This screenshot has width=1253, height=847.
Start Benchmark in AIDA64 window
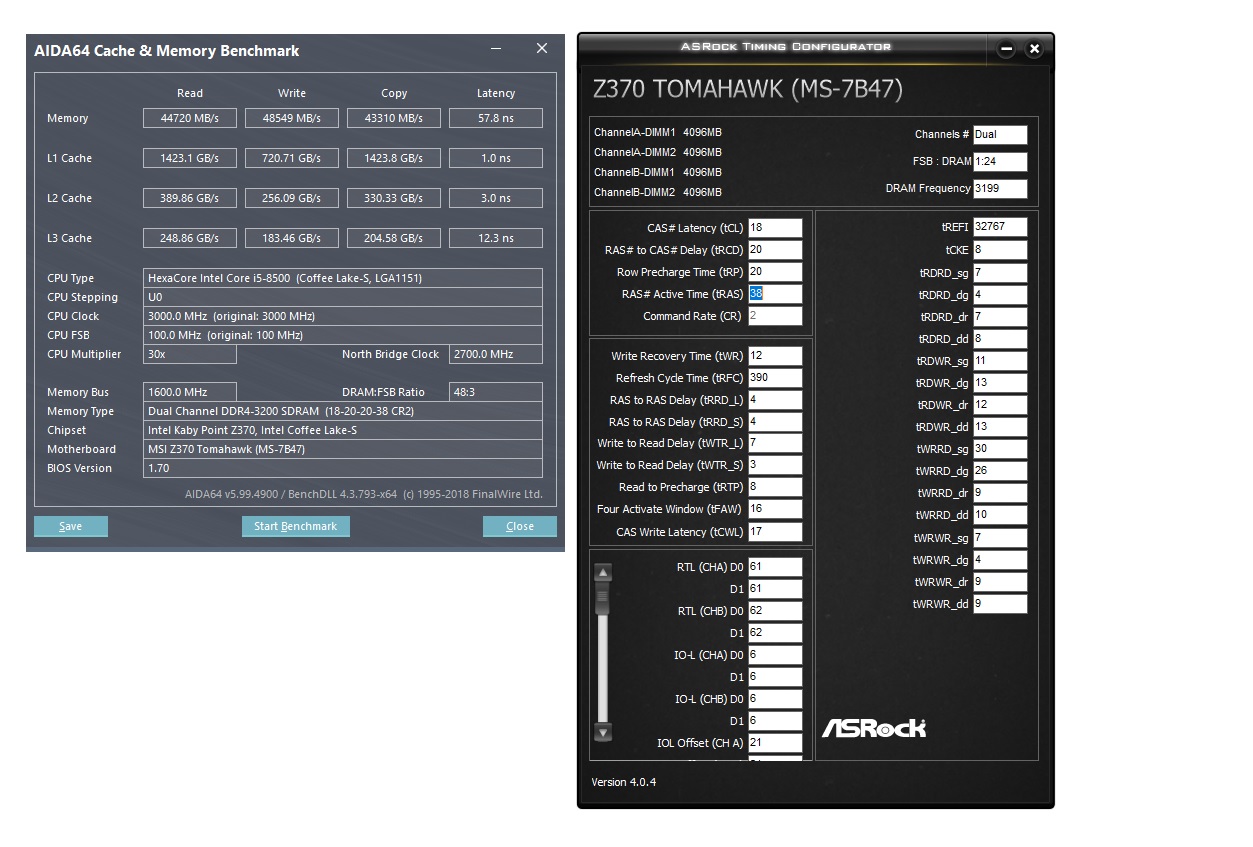click(x=295, y=526)
